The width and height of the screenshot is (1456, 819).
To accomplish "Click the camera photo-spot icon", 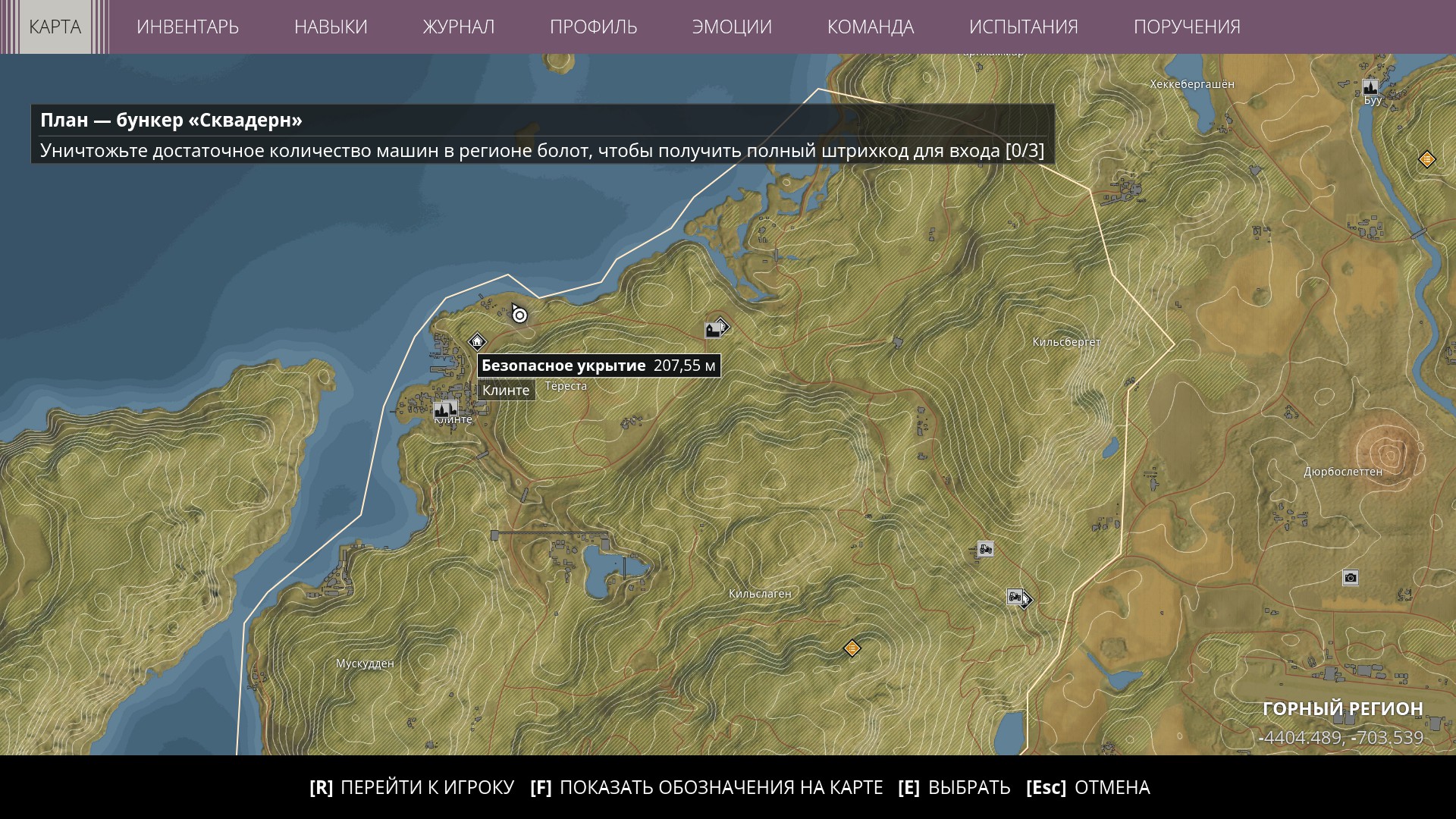I will point(1351,578).
